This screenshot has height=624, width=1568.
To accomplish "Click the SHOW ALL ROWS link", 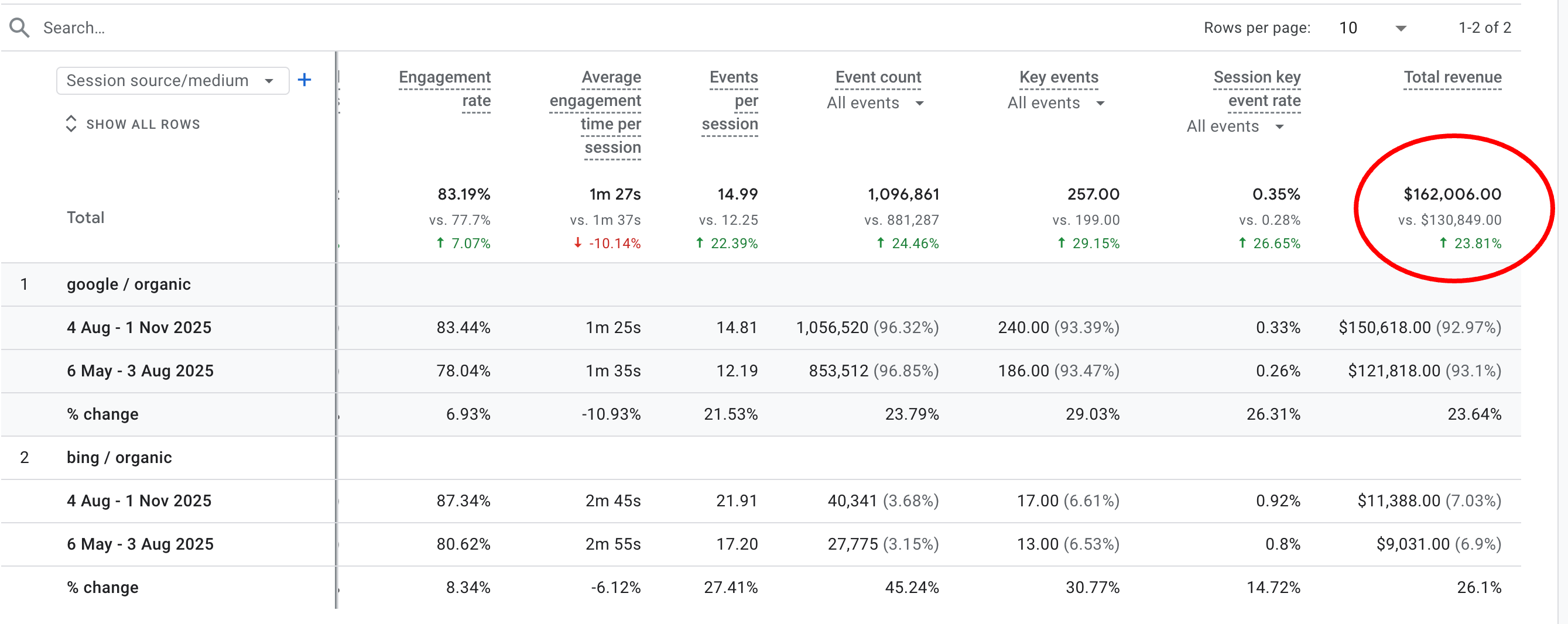I will coord(143,124).
